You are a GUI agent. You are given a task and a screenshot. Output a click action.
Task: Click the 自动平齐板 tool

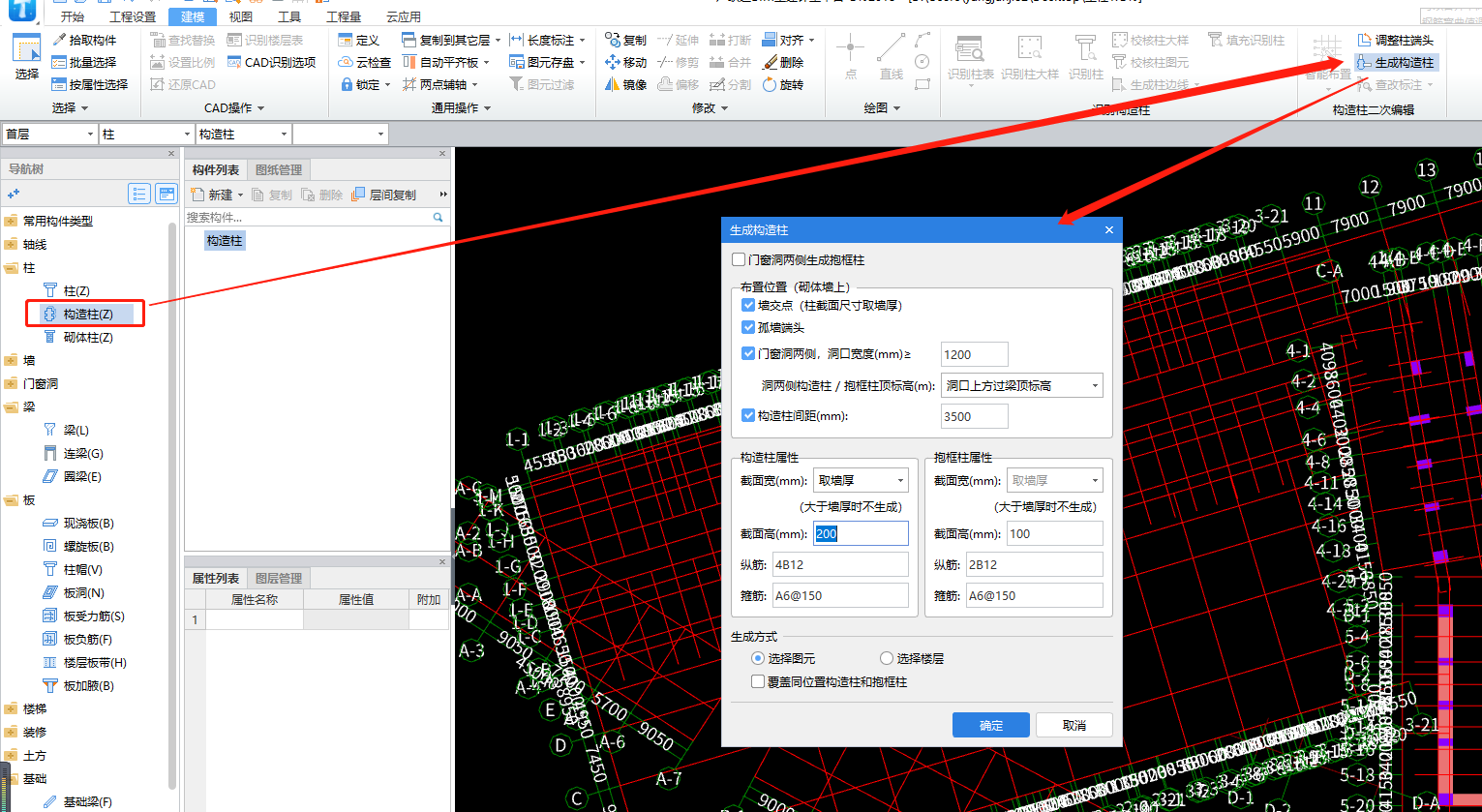click(440, 62)
